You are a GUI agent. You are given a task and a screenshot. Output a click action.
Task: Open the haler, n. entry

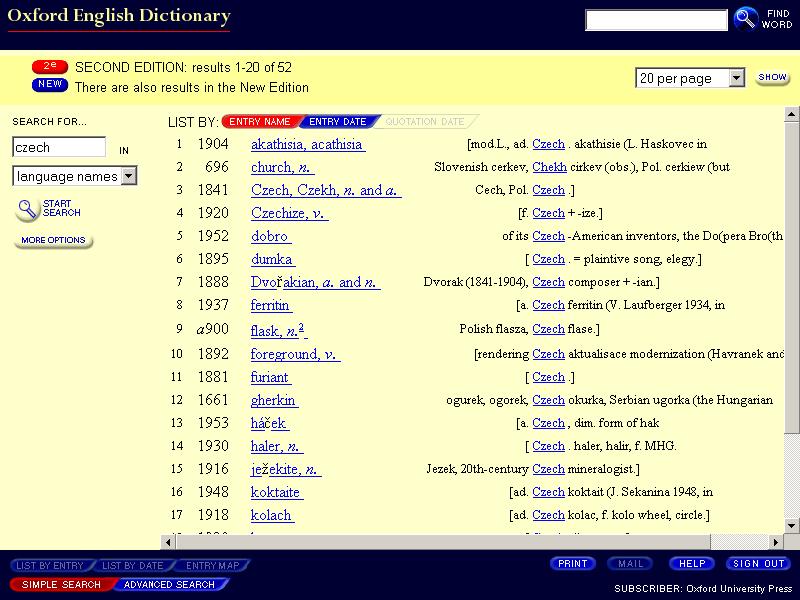click(x=277, y=446)
